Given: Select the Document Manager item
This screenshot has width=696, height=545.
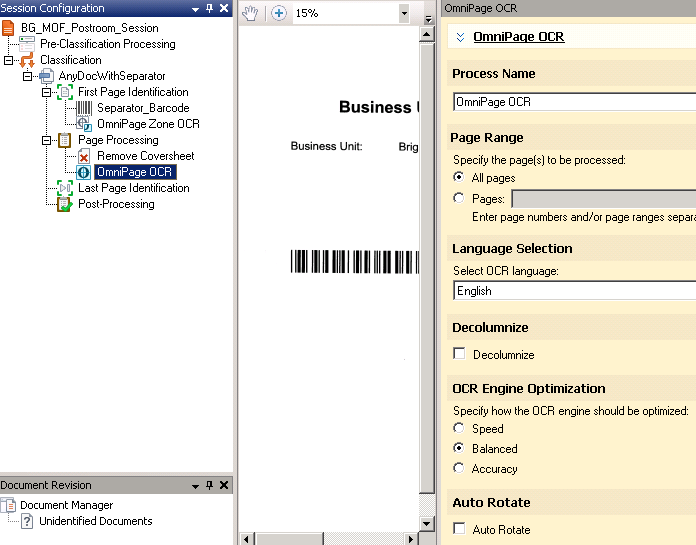Looking at the screenshot, I should pyautogui.click(x=67, y=505).
